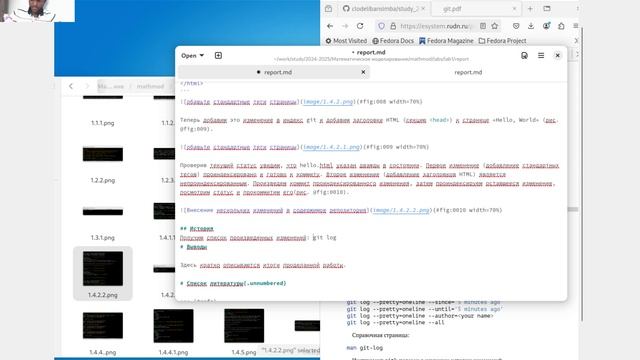Click the # Выводы heading line
This screenshot has height=360, width=640.
pyautogui.click(x=193, y=247)
